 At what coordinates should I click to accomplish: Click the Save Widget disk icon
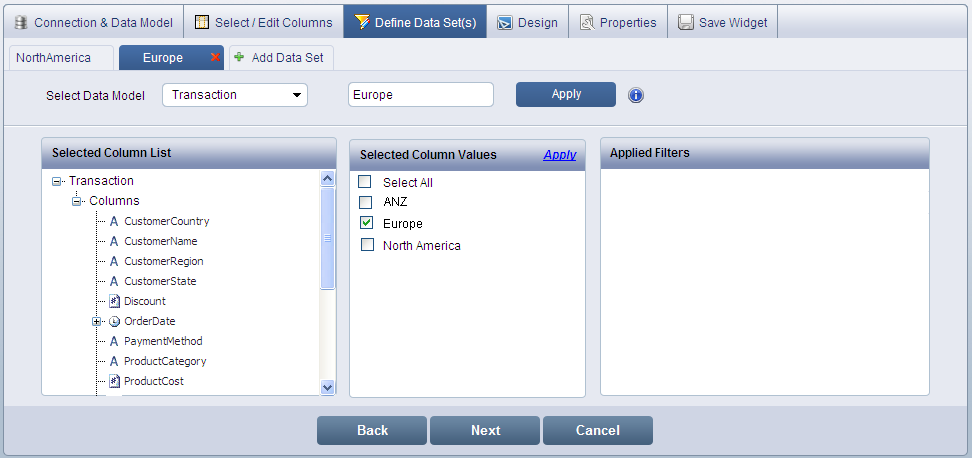(x=686, y=22)
